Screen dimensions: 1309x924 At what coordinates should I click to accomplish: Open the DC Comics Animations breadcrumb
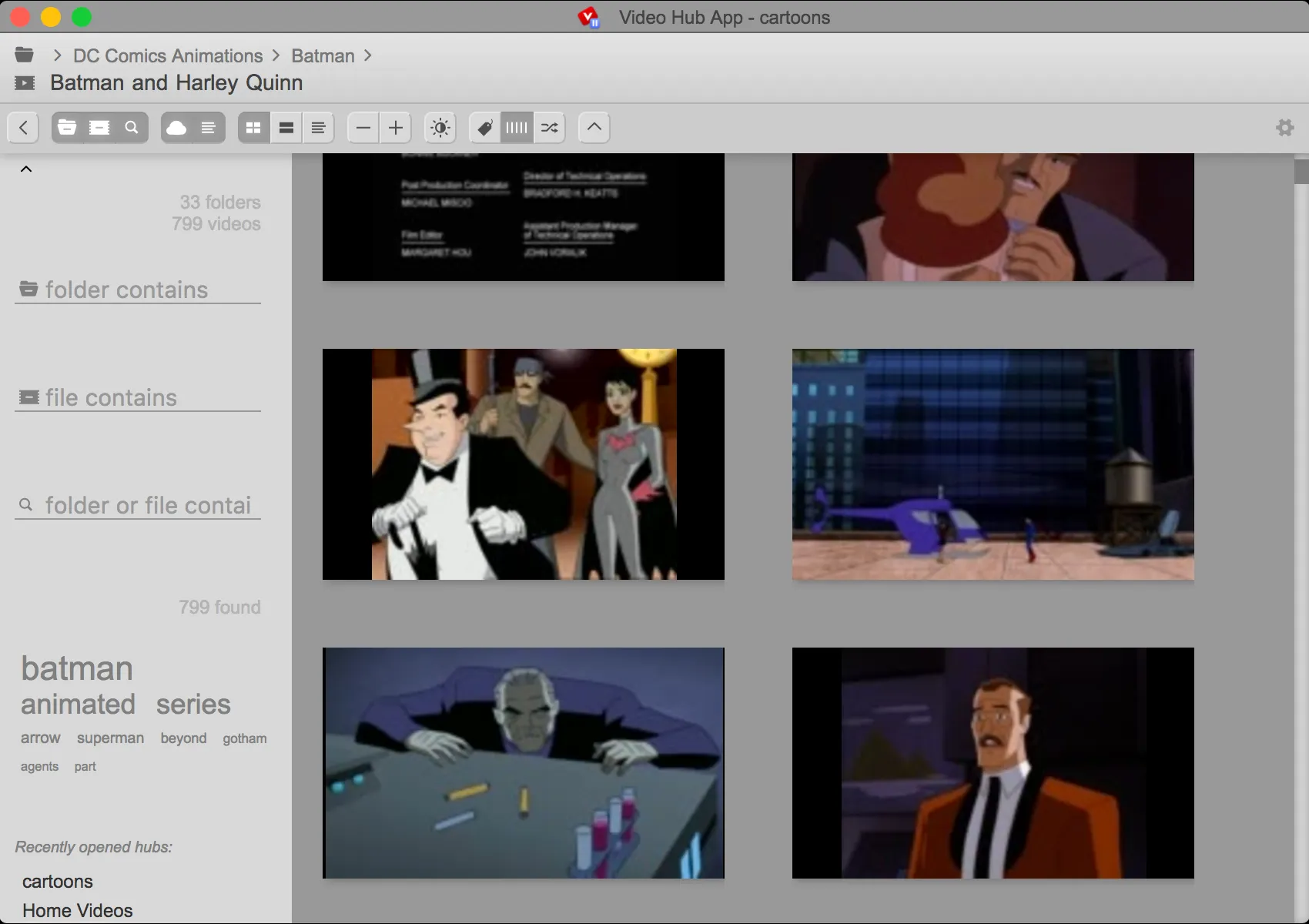point(166,55)
